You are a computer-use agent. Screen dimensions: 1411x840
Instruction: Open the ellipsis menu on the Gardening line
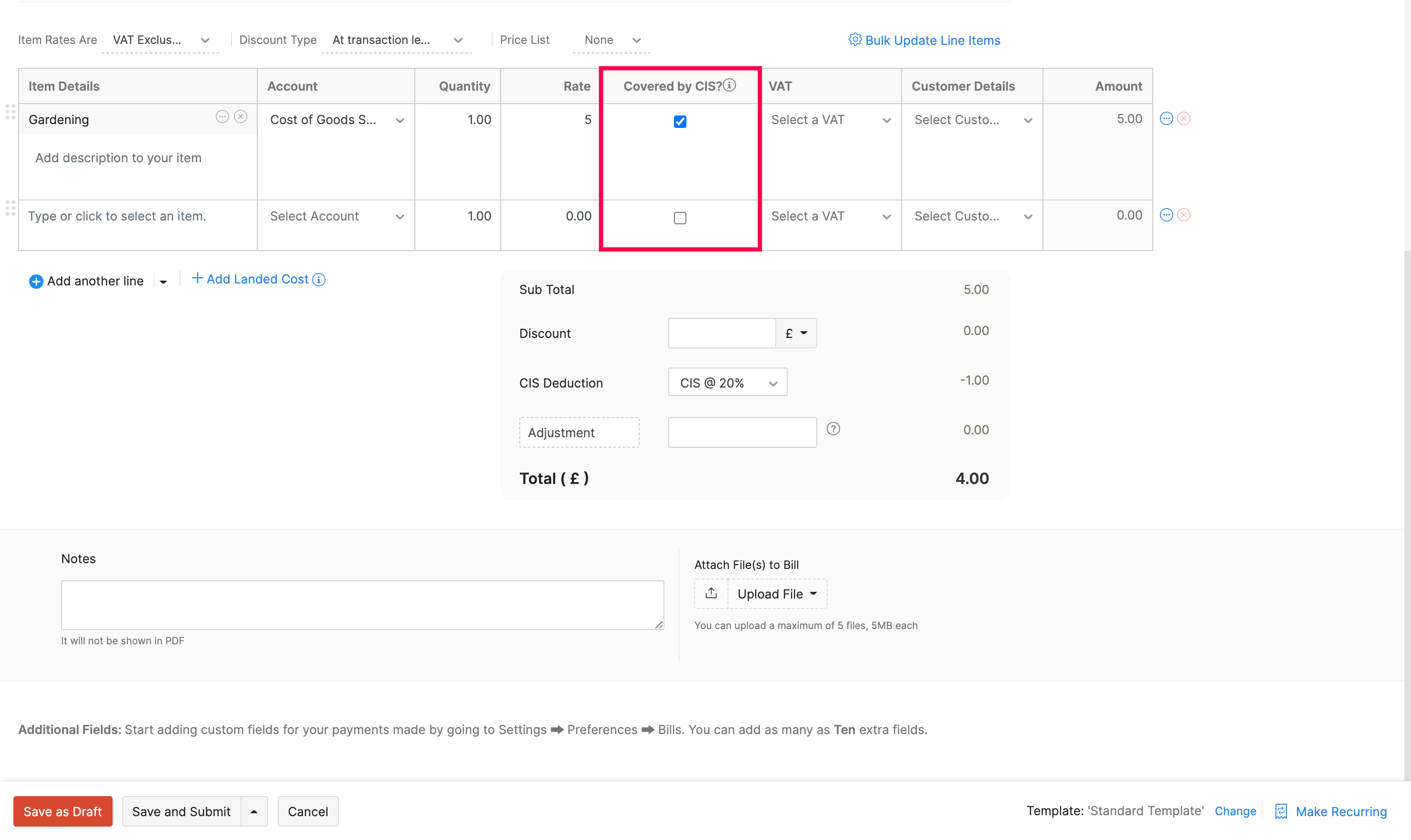222,116
